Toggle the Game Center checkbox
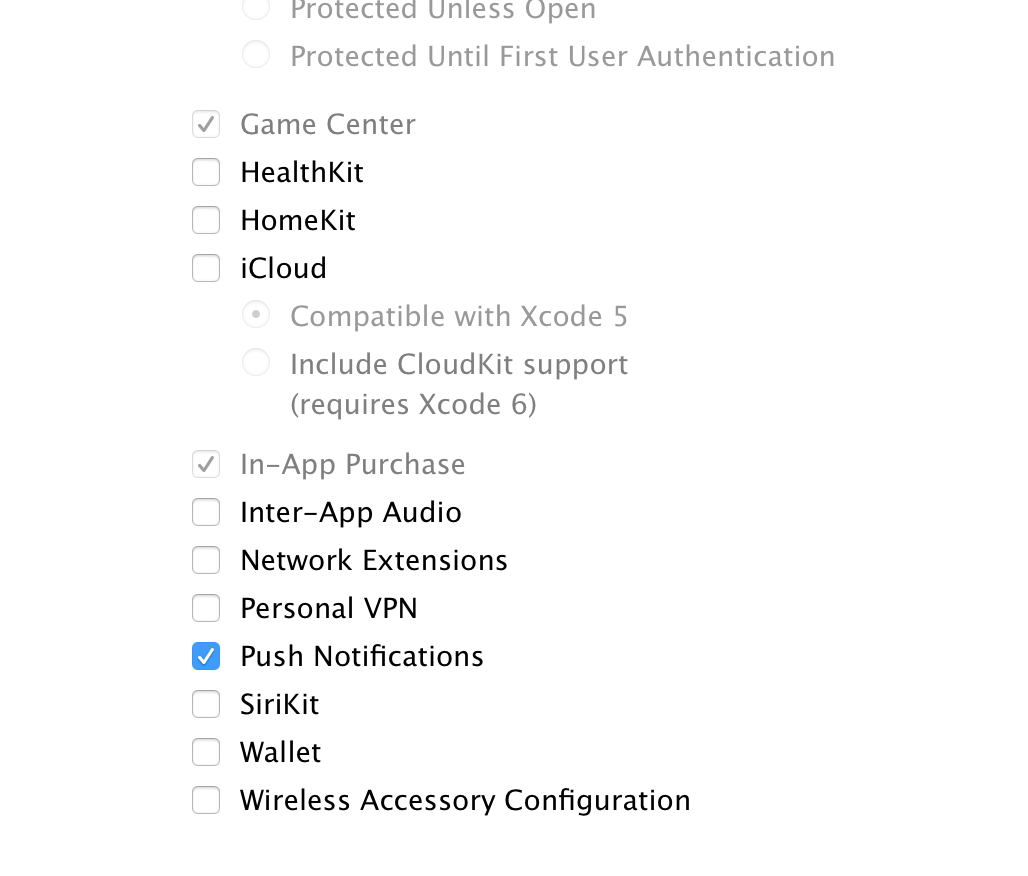 (206, 124)
